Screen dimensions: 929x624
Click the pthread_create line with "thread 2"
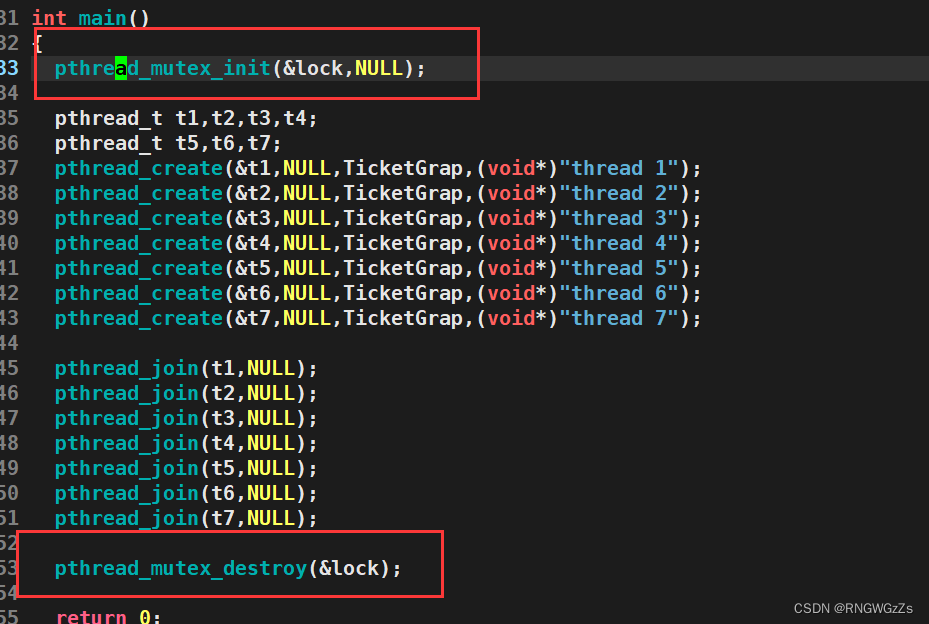coord(378,193)
